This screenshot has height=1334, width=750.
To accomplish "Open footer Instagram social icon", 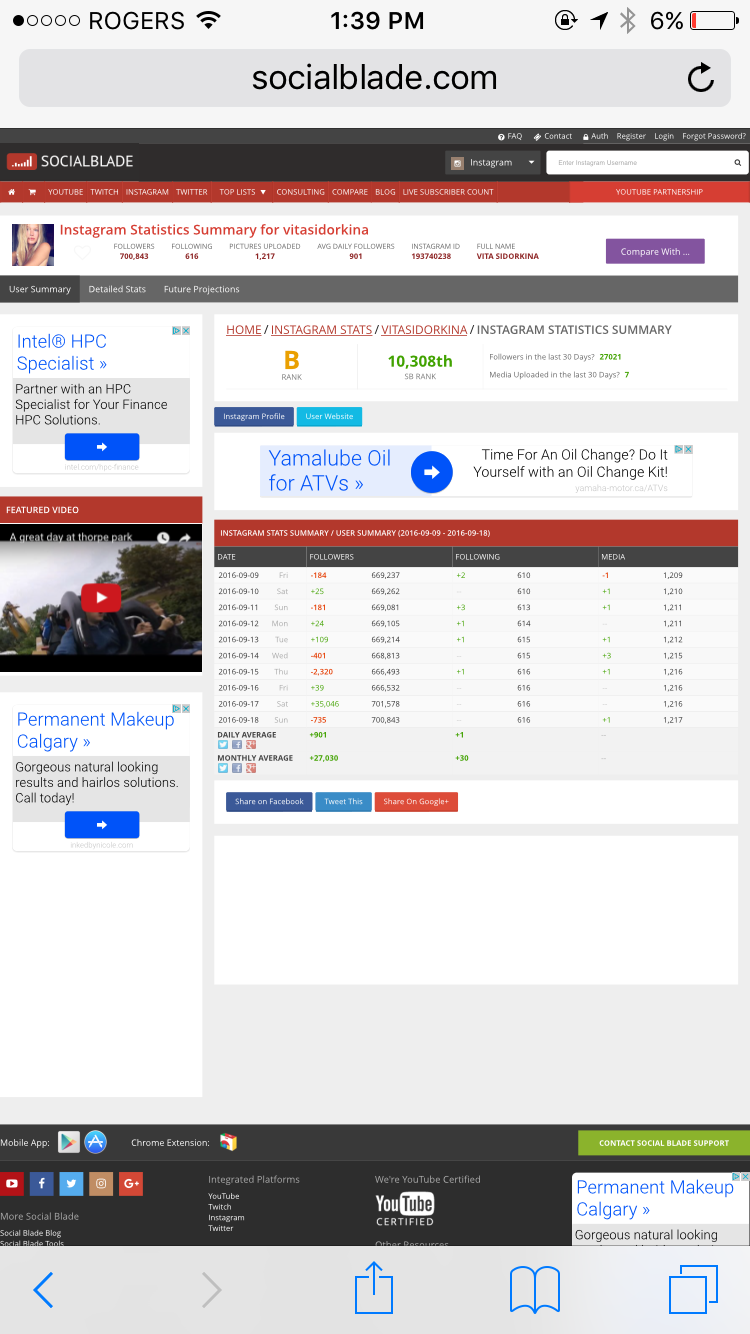I will (101, 1184).
